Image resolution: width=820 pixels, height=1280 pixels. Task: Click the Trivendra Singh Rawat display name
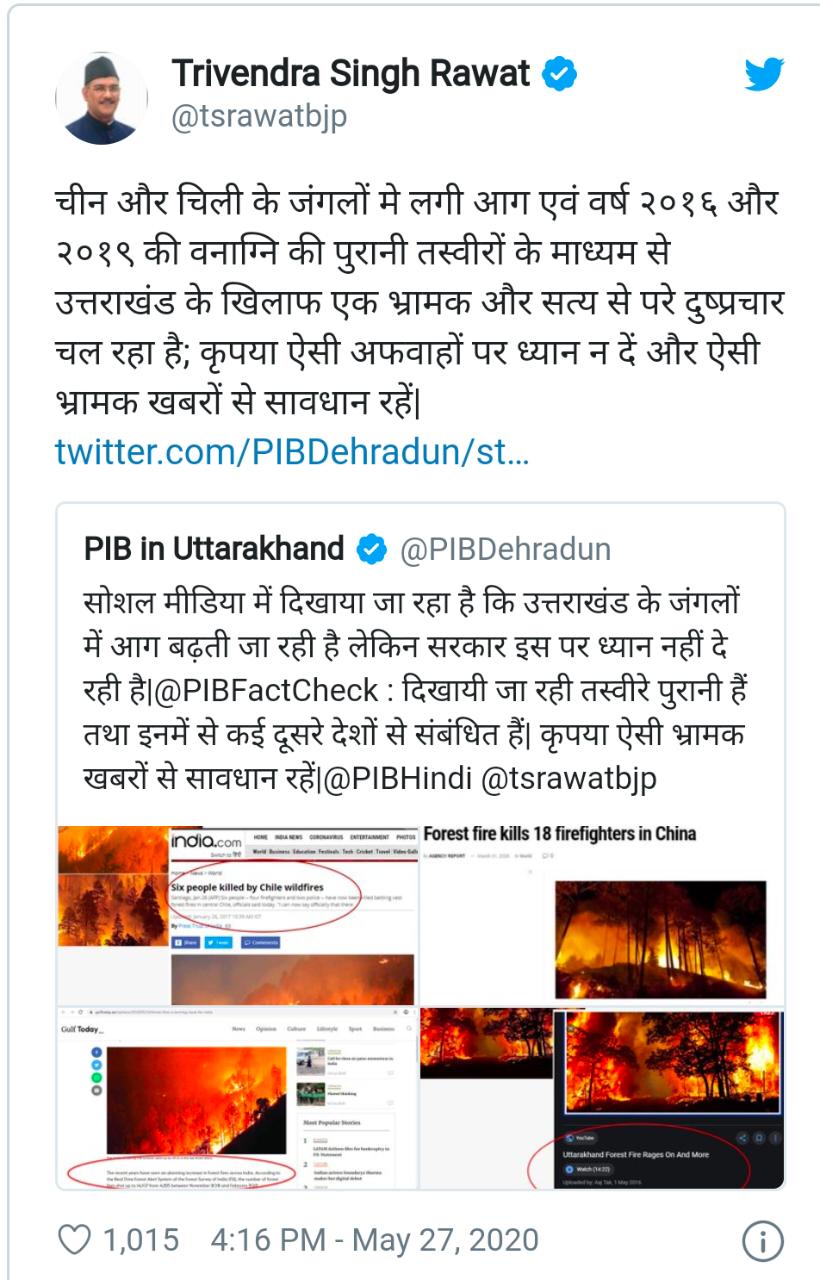tap(352, 73)
